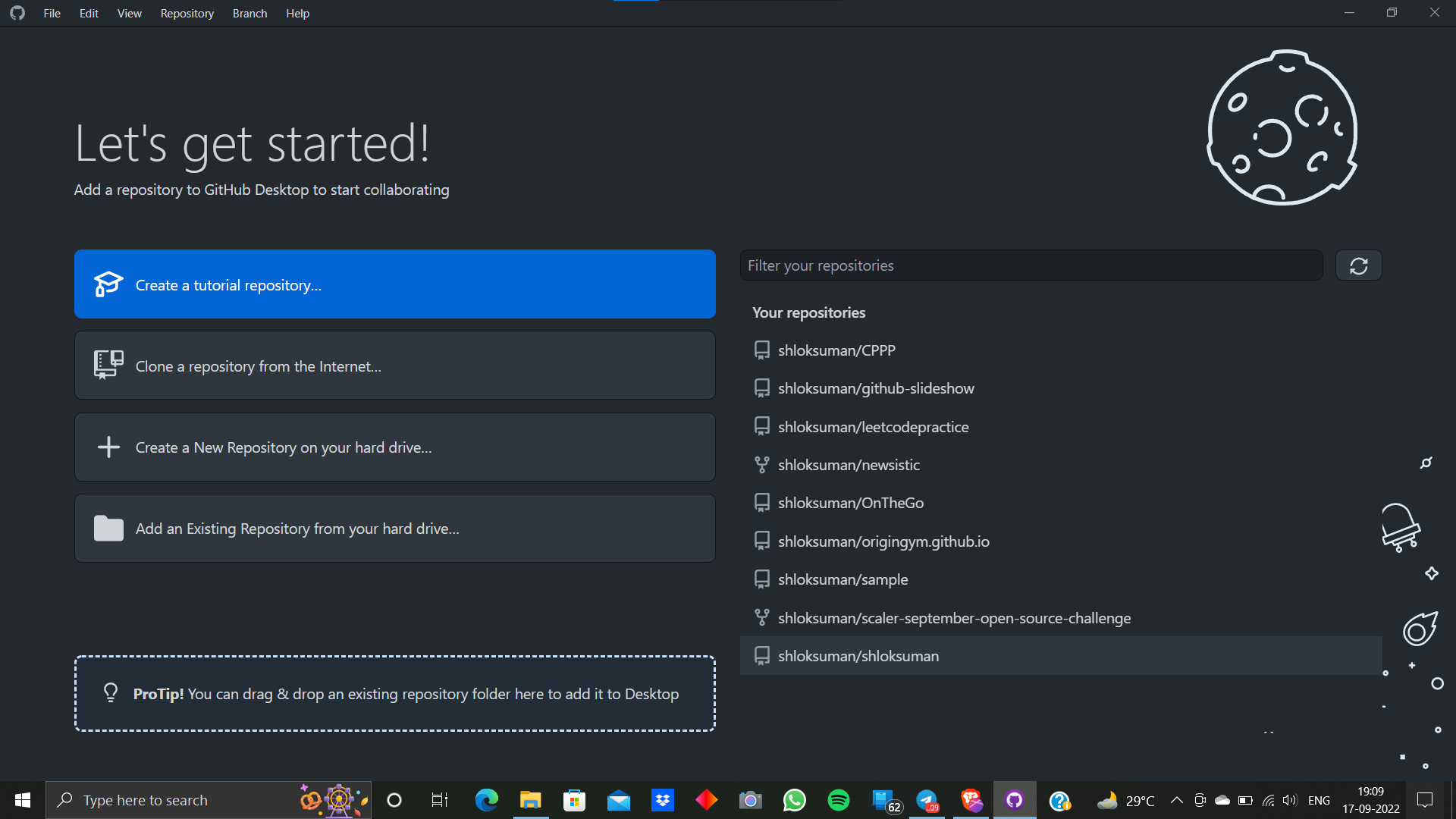
Task: Refresh your repositories list
Action: 1357,265
